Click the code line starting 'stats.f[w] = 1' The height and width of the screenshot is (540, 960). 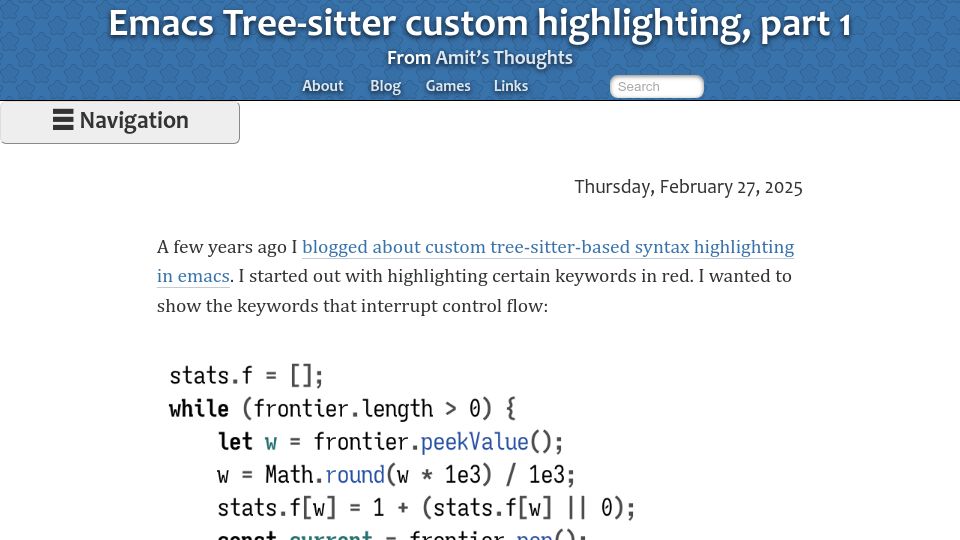[x=427, y=508]
